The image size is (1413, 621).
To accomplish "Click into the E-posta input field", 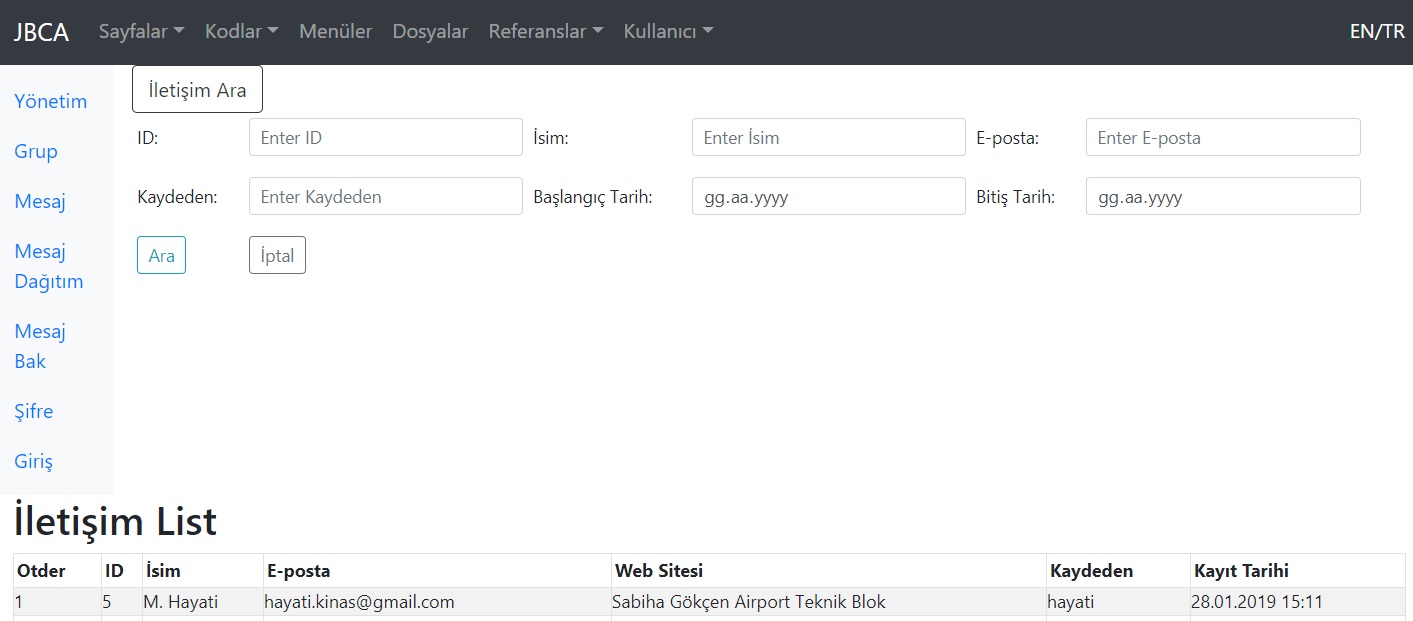I will (1222, 137).
